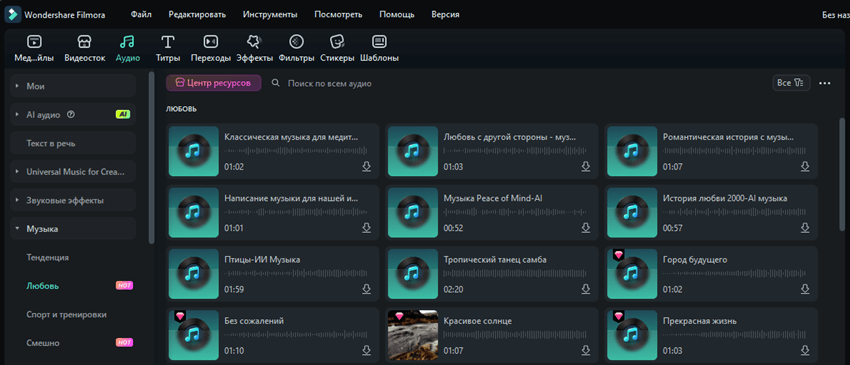Open the Посмотреть menu
The height and width of the screenshot is (365, 850).
(x=338, y=15)
